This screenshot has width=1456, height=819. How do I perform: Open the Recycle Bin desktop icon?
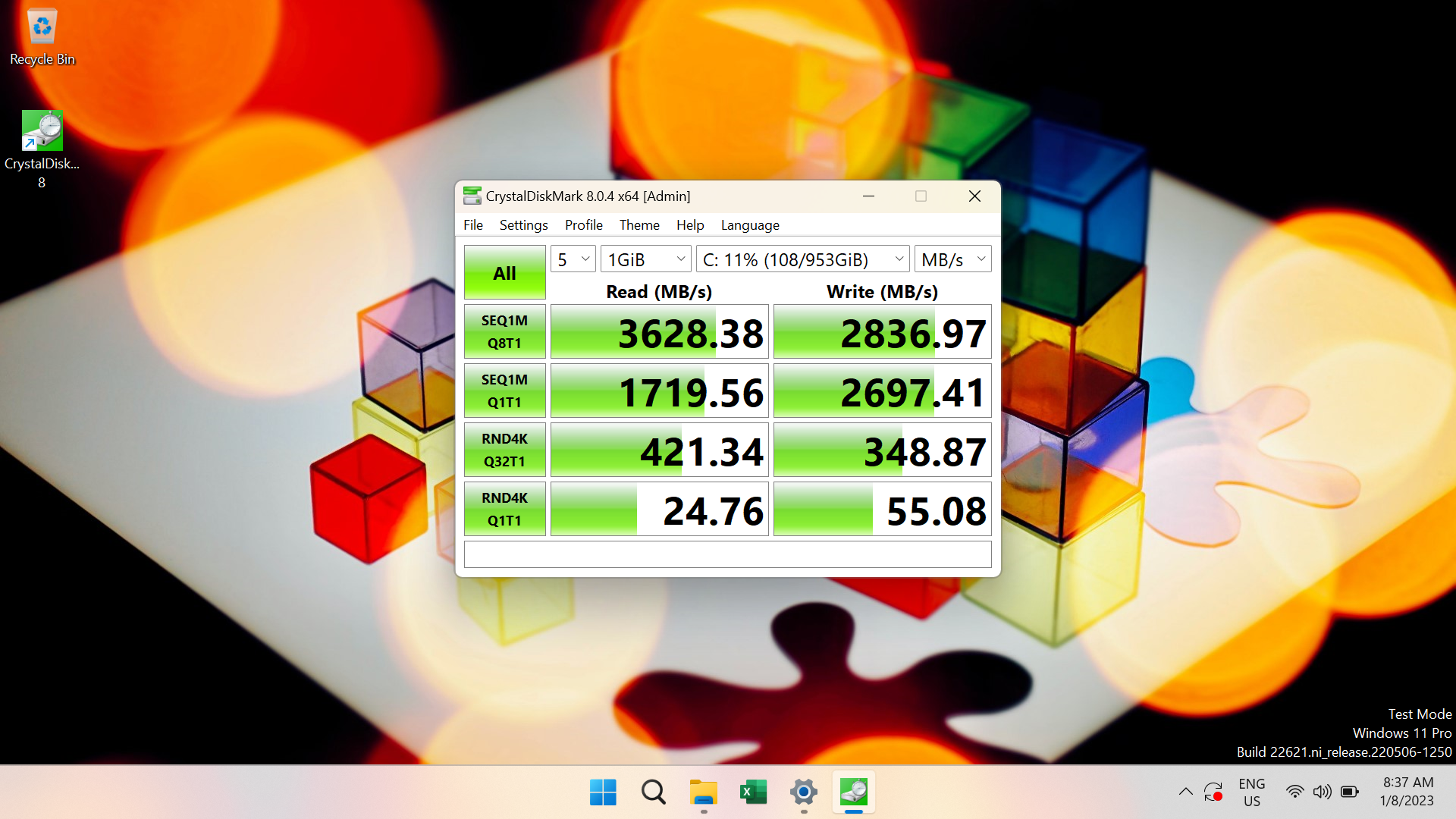click(42, 38)
